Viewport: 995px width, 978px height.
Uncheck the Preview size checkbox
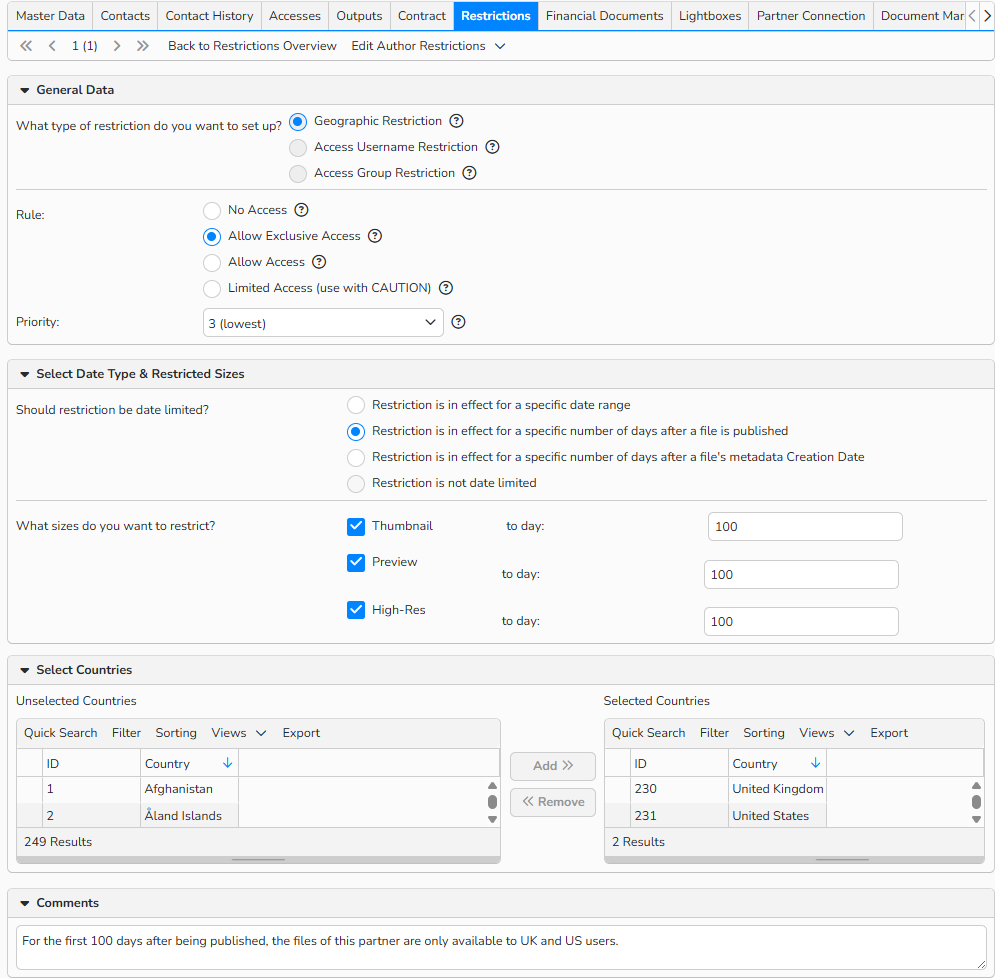click(x=356, y=562)
